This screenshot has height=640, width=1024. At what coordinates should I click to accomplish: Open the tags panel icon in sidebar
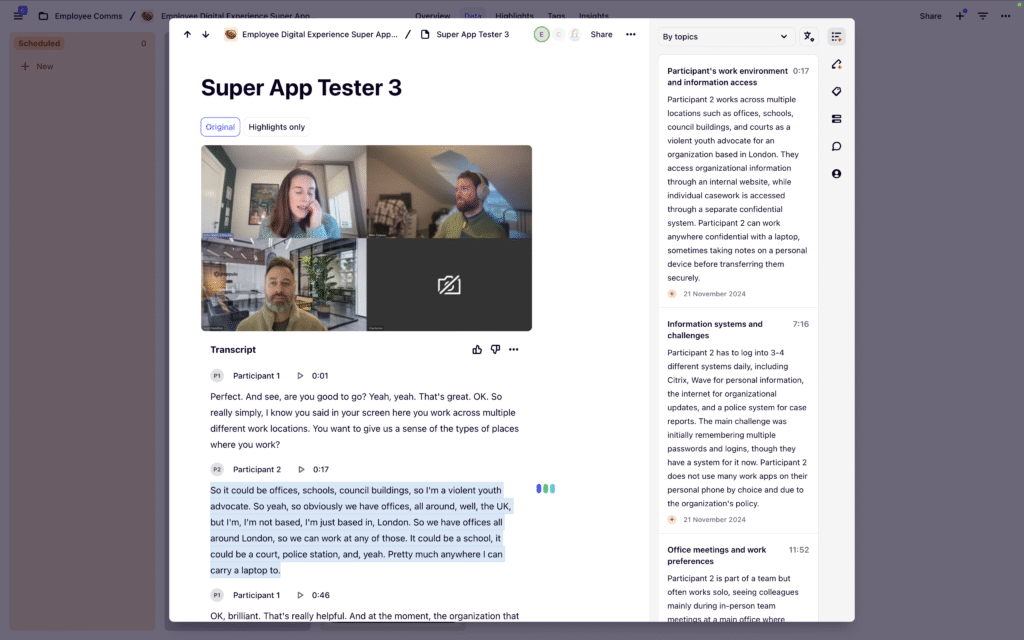[x=836, y=91]
